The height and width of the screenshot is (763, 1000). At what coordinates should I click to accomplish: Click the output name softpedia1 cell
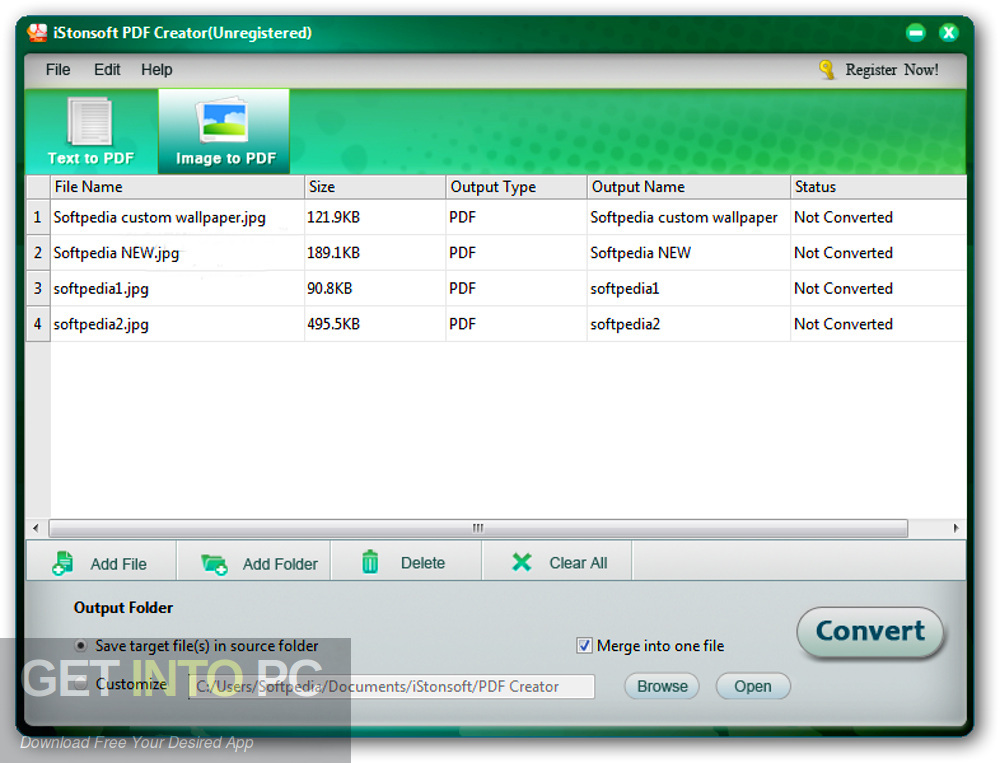coord(689,289)
